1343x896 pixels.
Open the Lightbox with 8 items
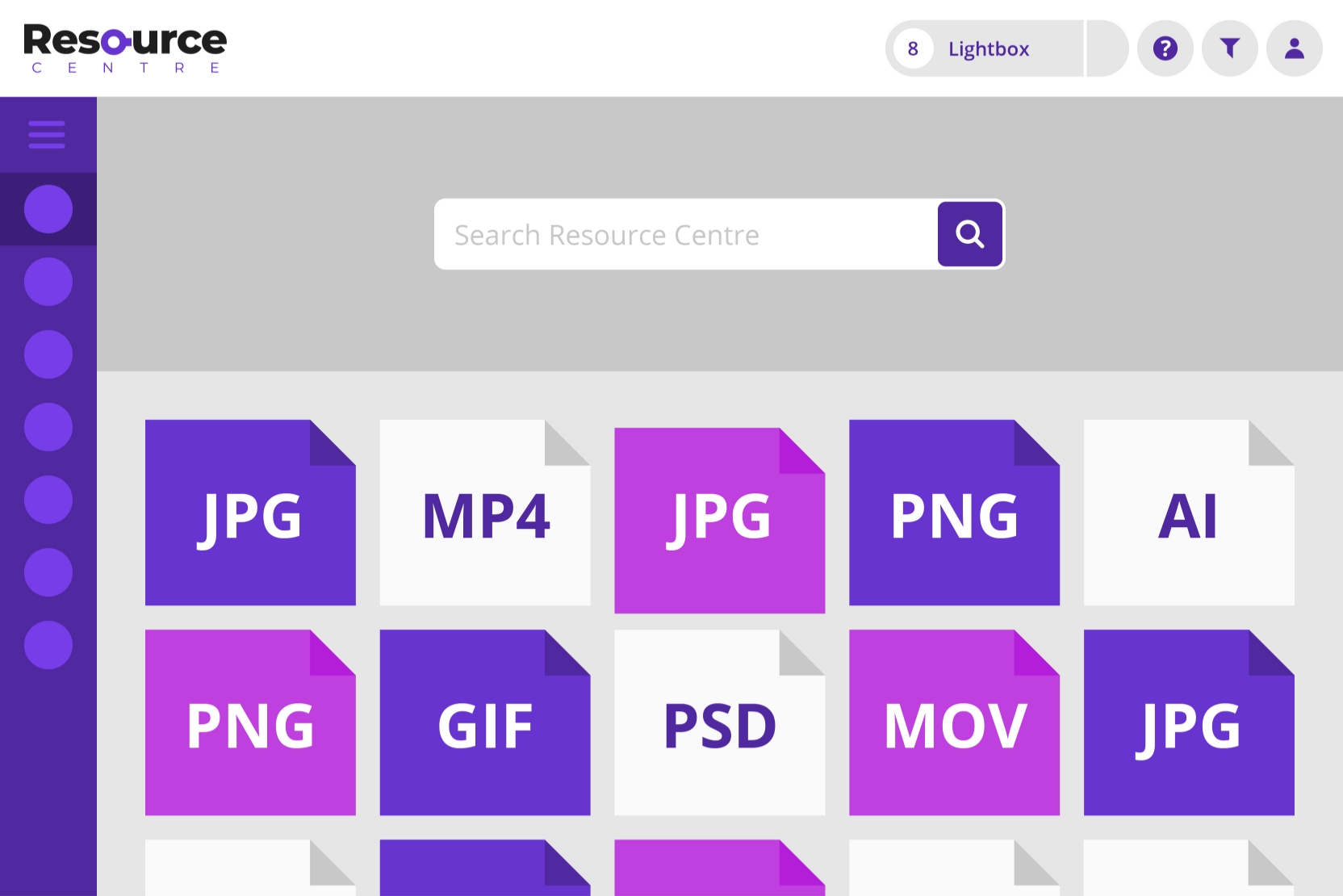coord(989,49)
